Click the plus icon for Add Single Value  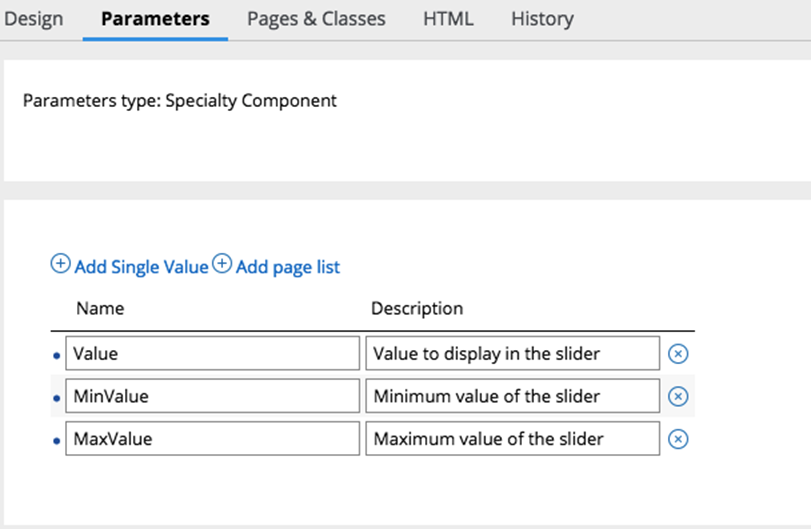click(x=60, y=264)
